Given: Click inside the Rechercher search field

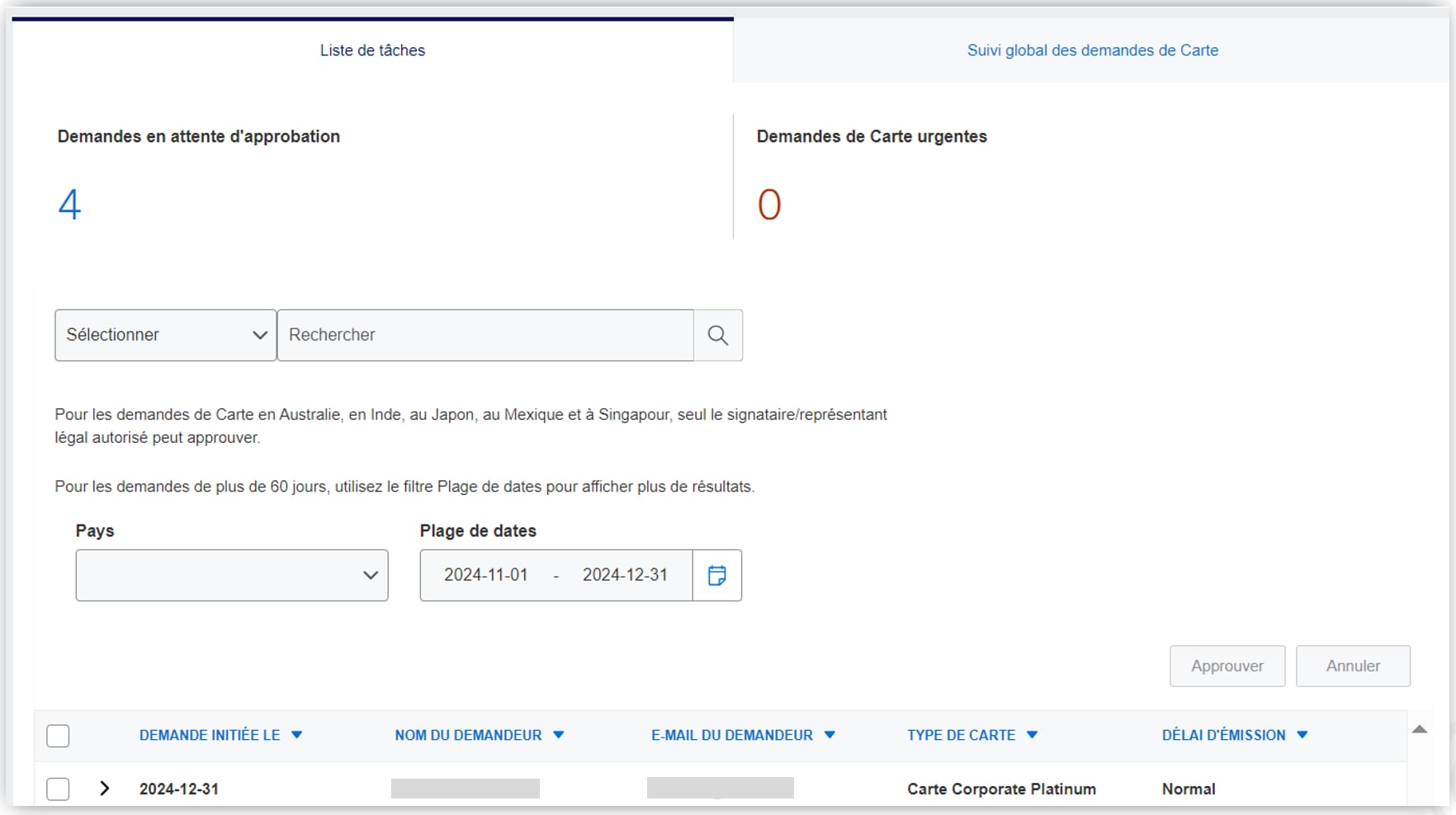Looking at the screenshot, I should (485, 335).
